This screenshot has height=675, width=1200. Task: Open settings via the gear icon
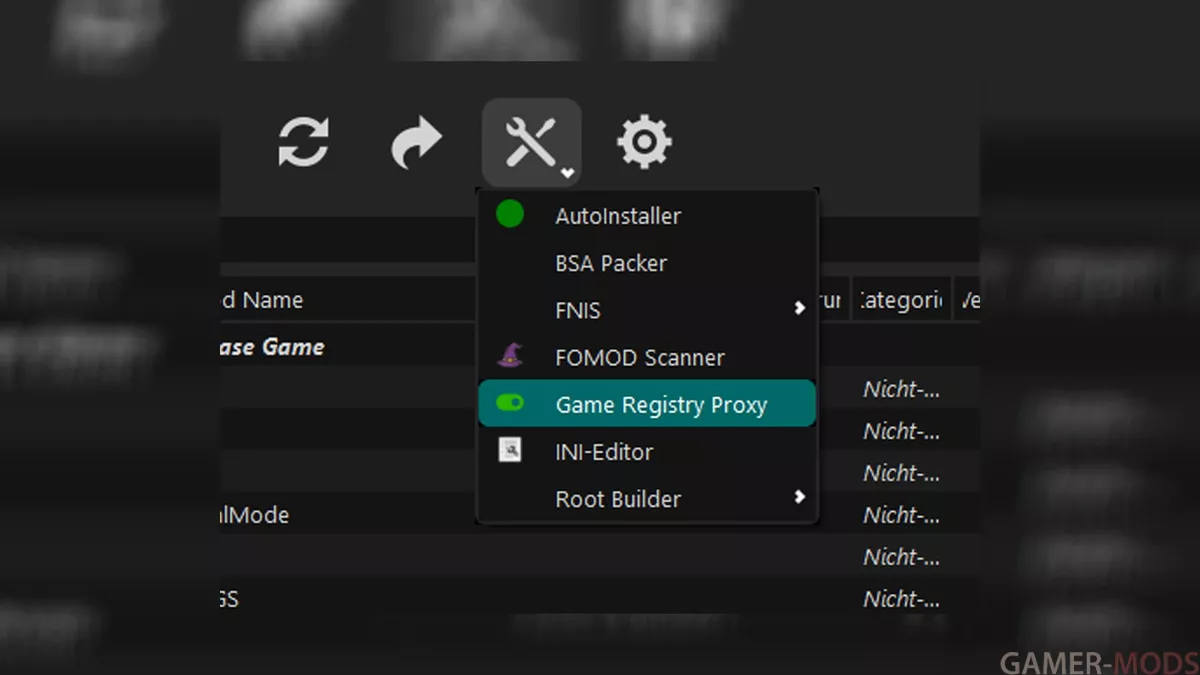(644, 142)
